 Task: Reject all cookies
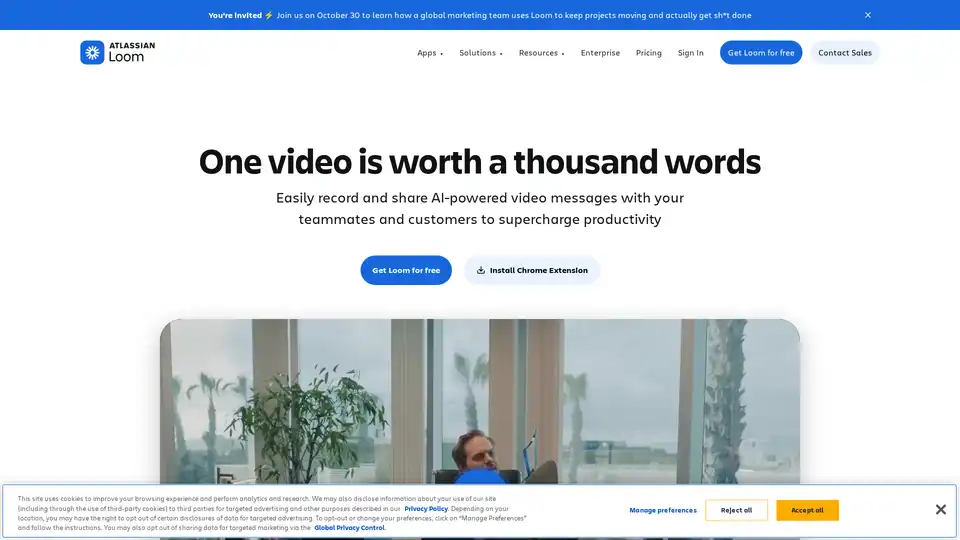(x=736, y=510)
